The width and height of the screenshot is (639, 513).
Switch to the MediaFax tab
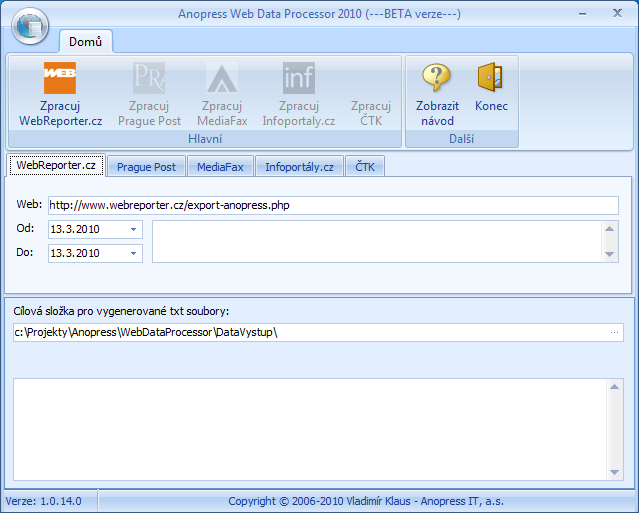click(219, 167)
